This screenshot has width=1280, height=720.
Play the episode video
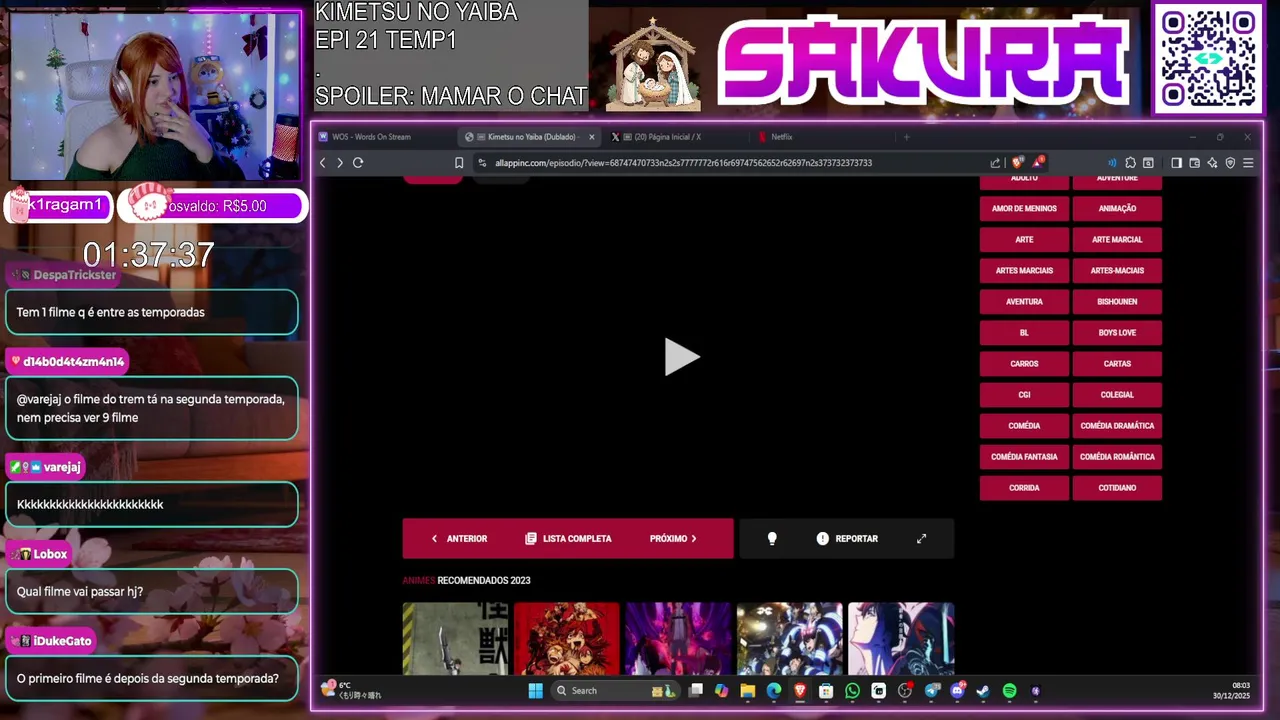(x=682, y=357)
